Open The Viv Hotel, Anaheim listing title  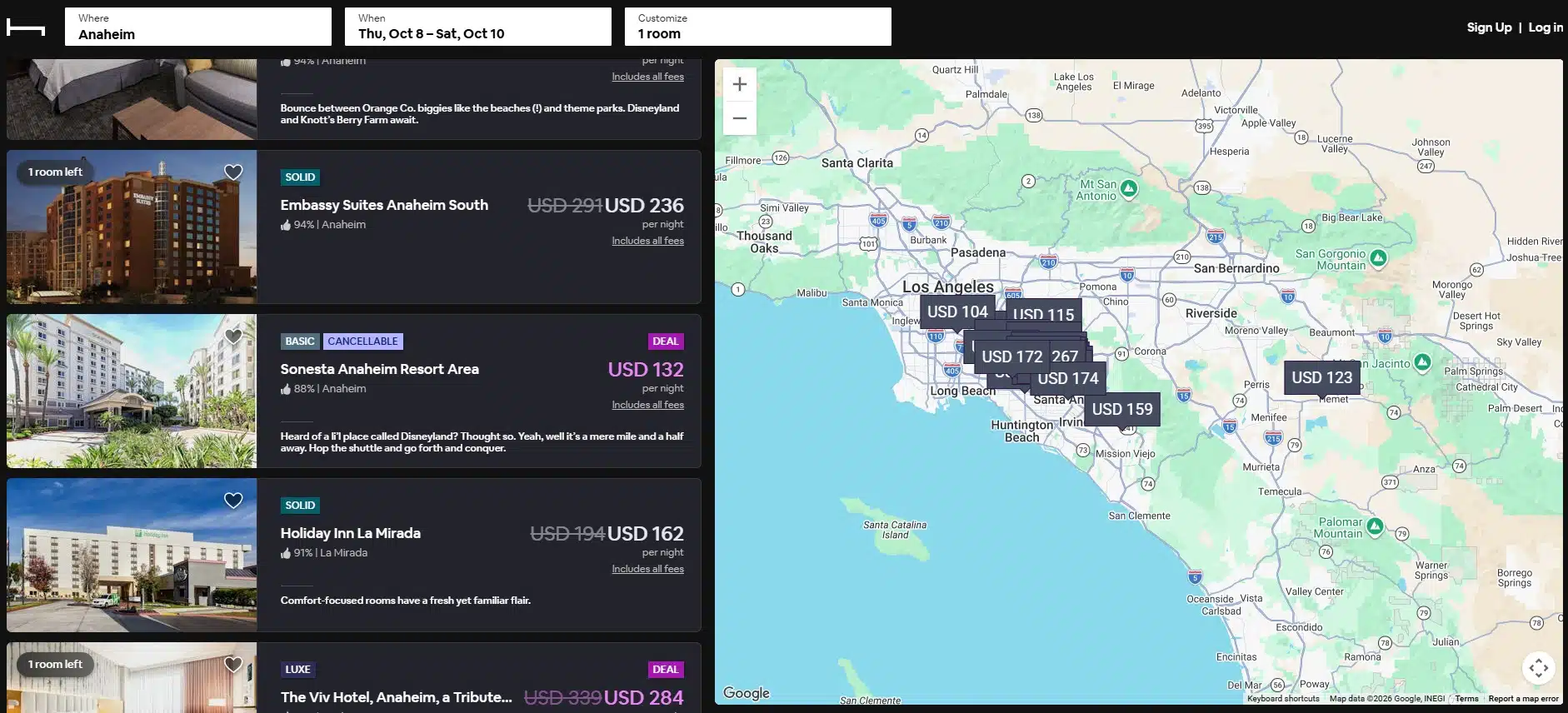click(397, 697)
